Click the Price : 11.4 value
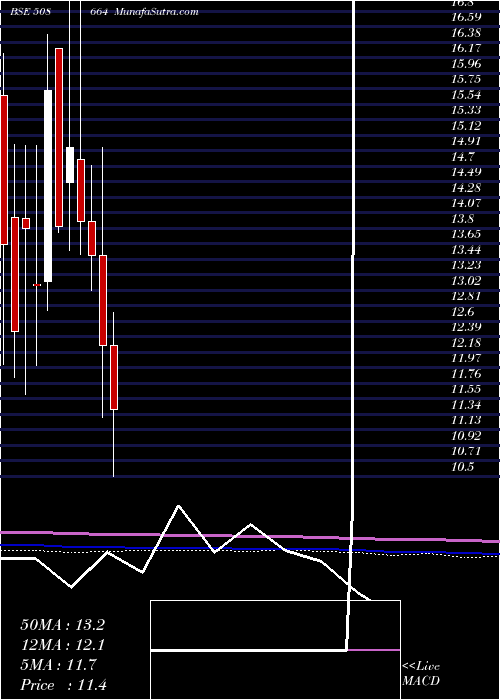Viewport: 500px width, 700px height. click(x=64, y=685)
